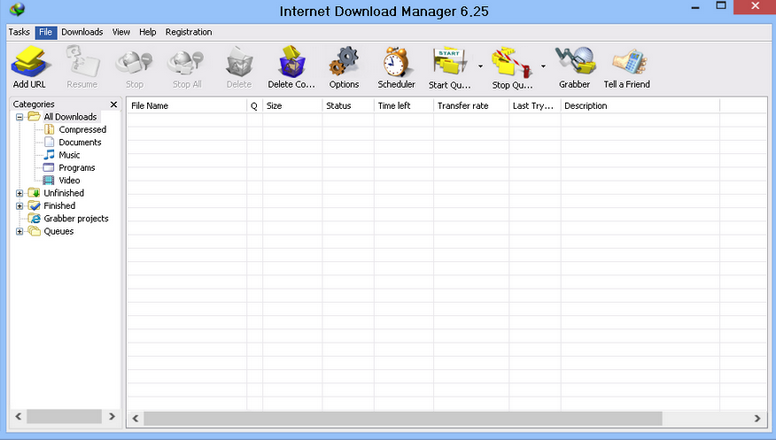Open the View menu
The image size is (776, 440).
121,32
